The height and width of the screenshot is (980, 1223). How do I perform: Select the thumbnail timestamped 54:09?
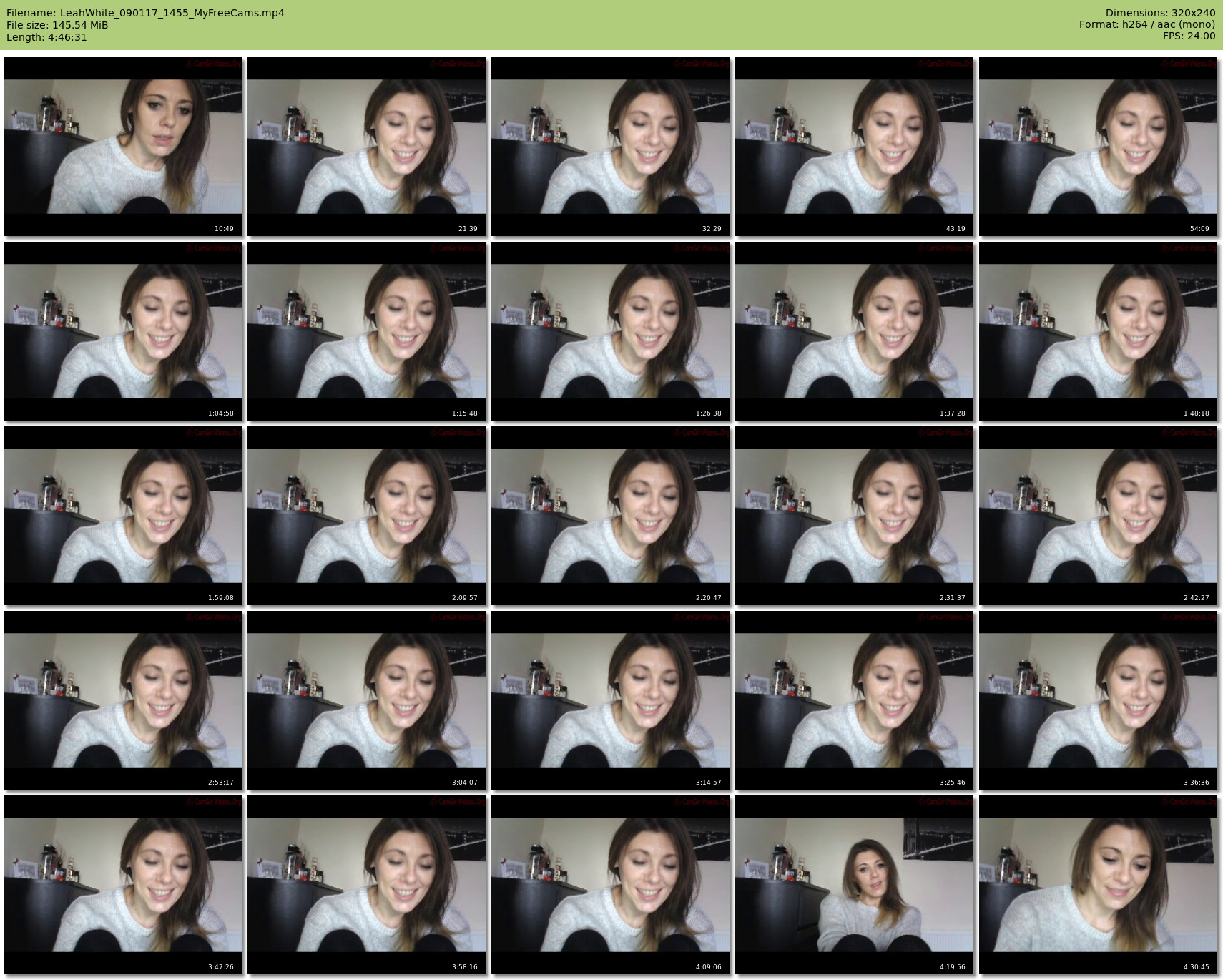tap(1099, 147)
